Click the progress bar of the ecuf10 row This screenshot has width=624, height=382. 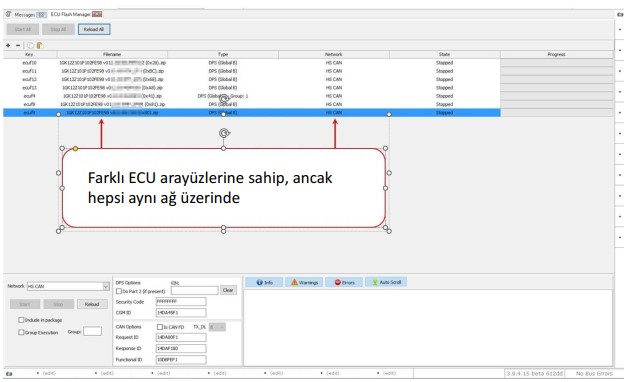pos(556,63)
